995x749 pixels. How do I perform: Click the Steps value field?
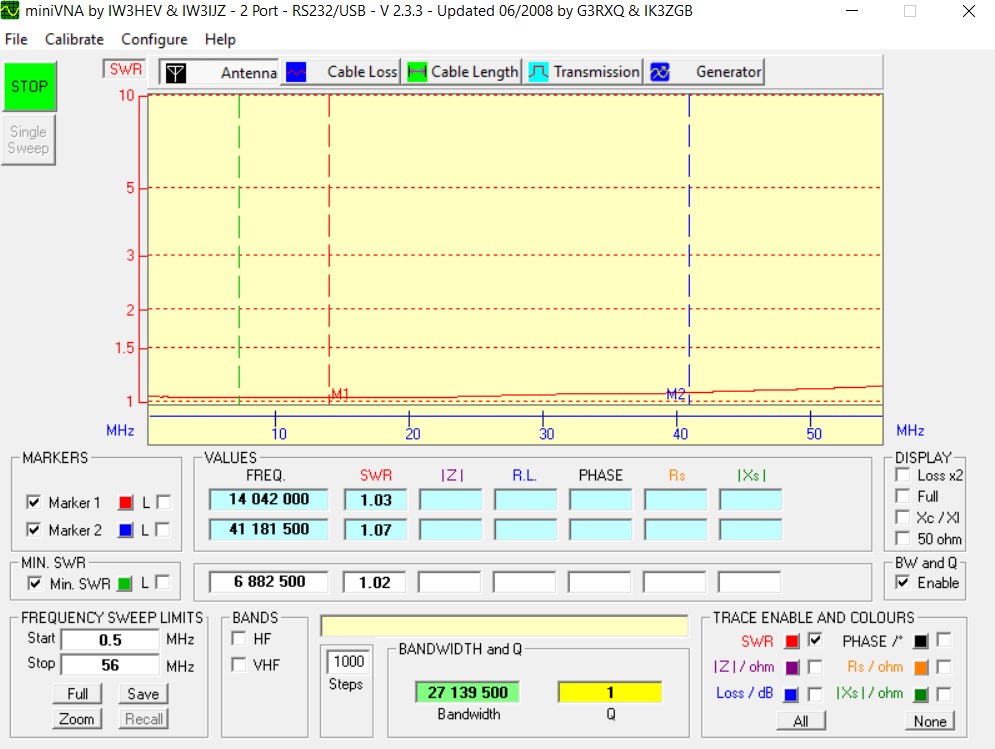point(349,661)
